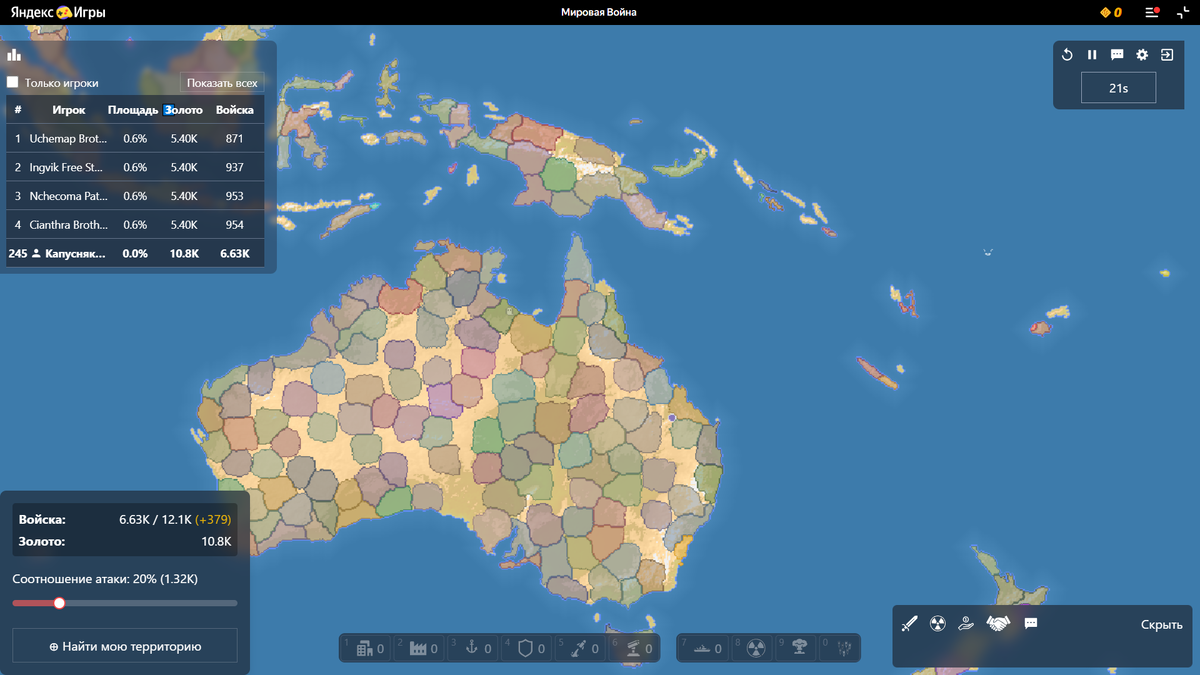Select the Cianthra Broth... player row
The width and height of the screenshot is (1200, 675).
(x=135, y=225)
